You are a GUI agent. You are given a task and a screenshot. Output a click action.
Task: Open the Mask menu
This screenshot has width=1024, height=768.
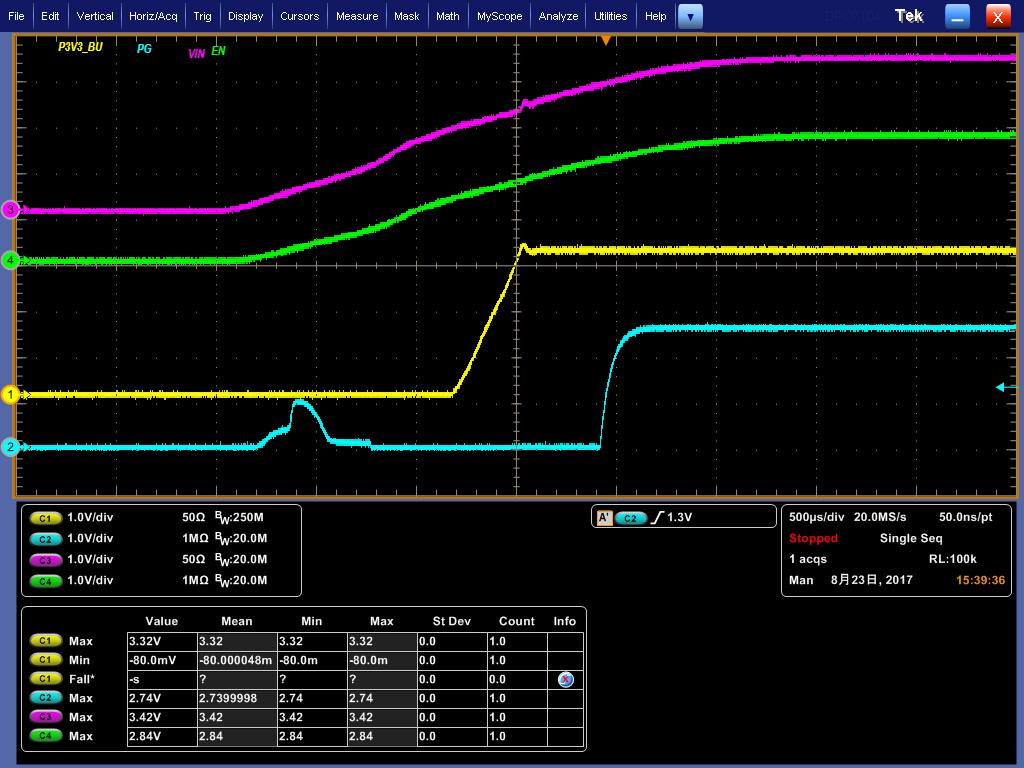(x=406, y=16)
